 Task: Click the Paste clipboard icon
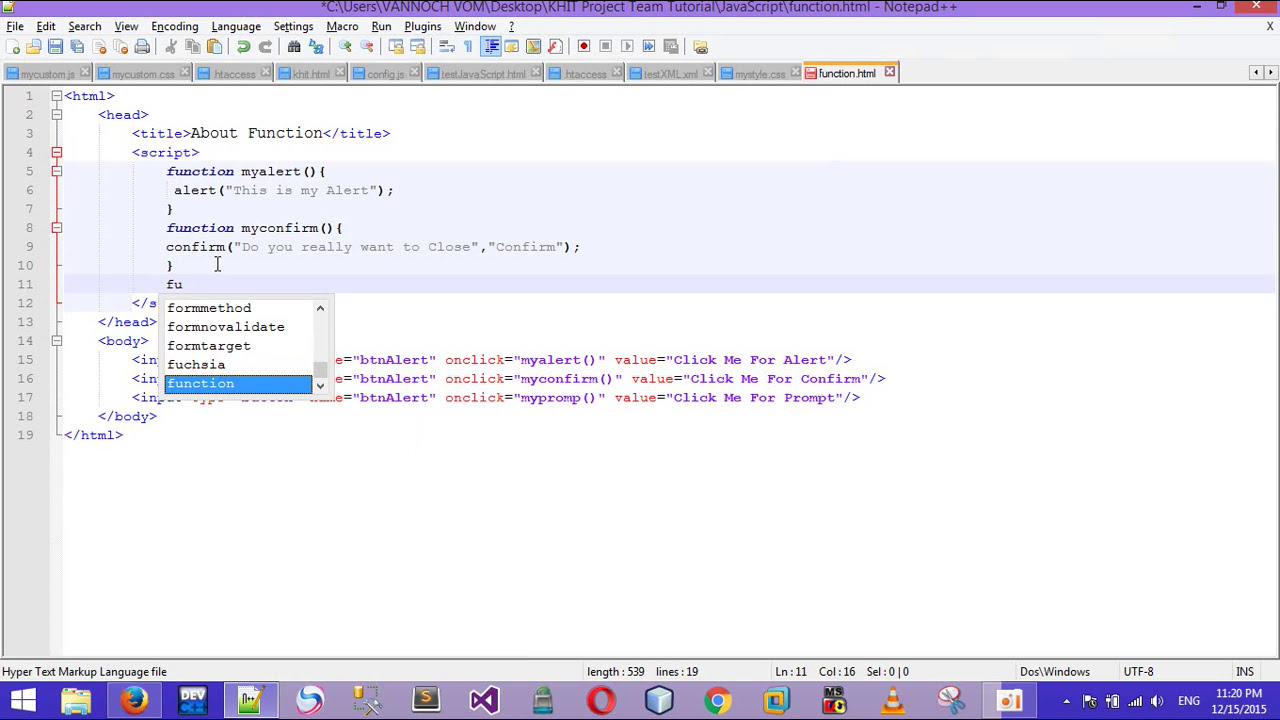214,46
